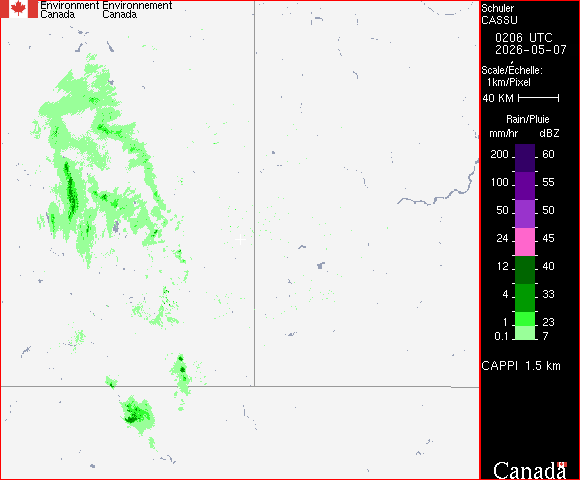Click the light green 7 dBZ swatch
Screen dimensions: 580x480
pos(525,333)
